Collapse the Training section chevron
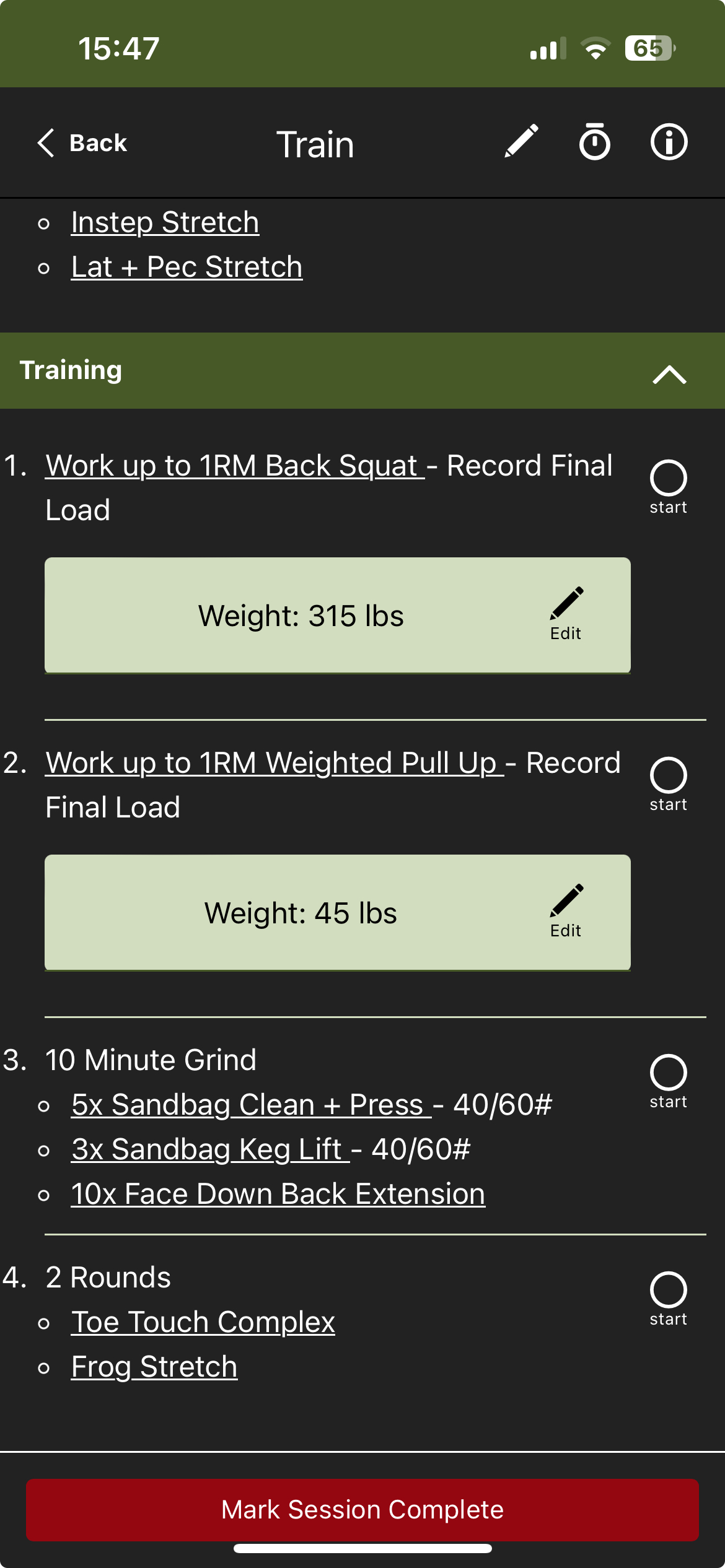Image resolution: width=725 pixels, height=1568 pixels. 669,374
